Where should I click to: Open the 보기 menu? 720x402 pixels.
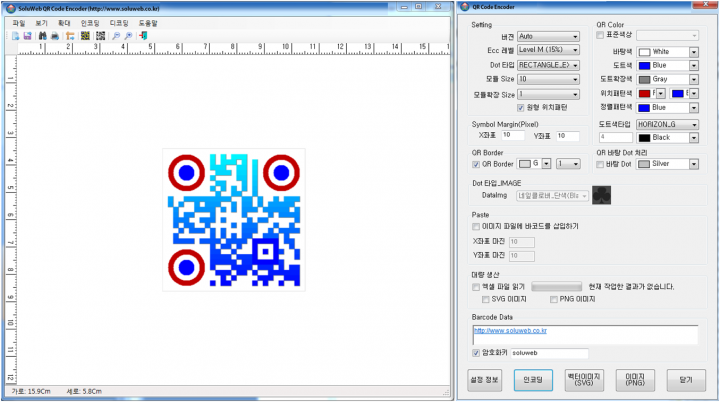click(x=41, y=23)
